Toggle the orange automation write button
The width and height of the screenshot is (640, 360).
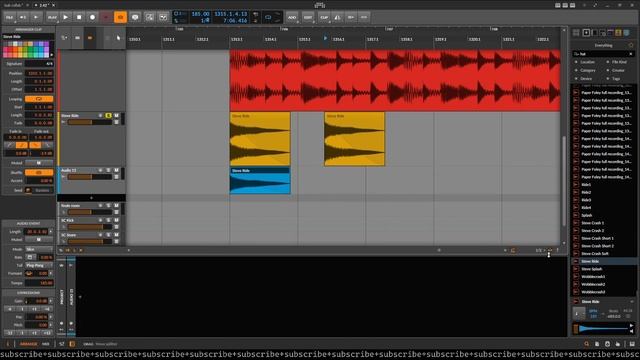[x=120, y=17]
